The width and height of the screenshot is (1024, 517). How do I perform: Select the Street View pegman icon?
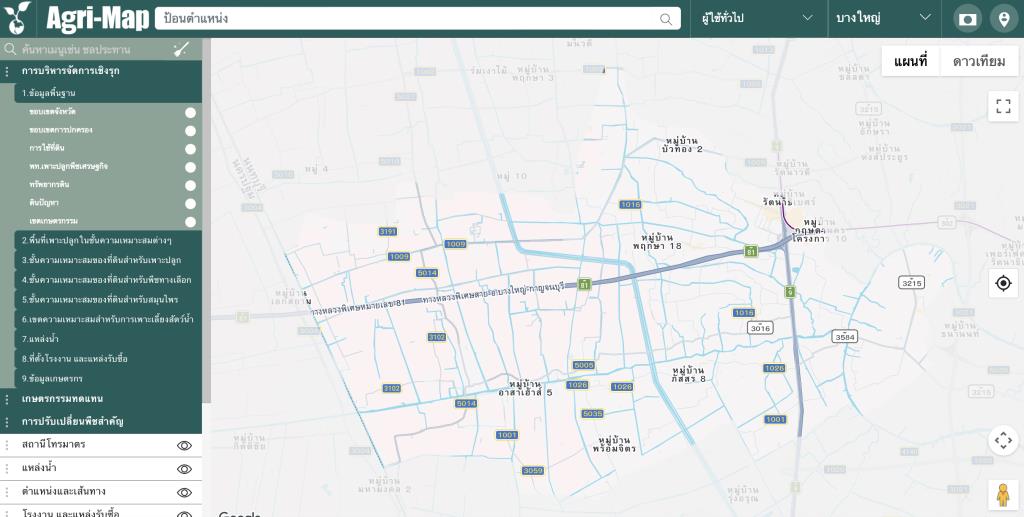click(1003, 495)
